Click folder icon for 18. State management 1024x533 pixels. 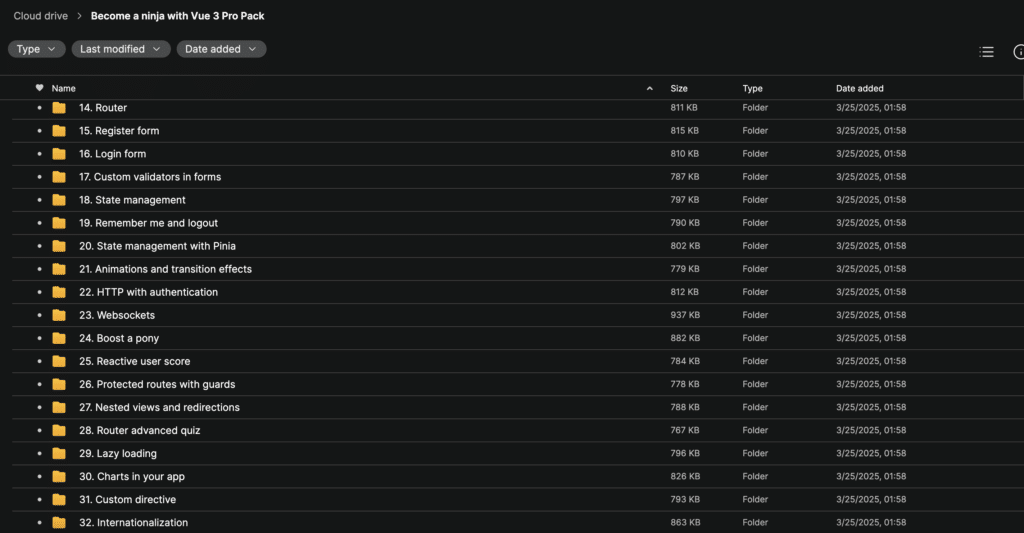59,200
